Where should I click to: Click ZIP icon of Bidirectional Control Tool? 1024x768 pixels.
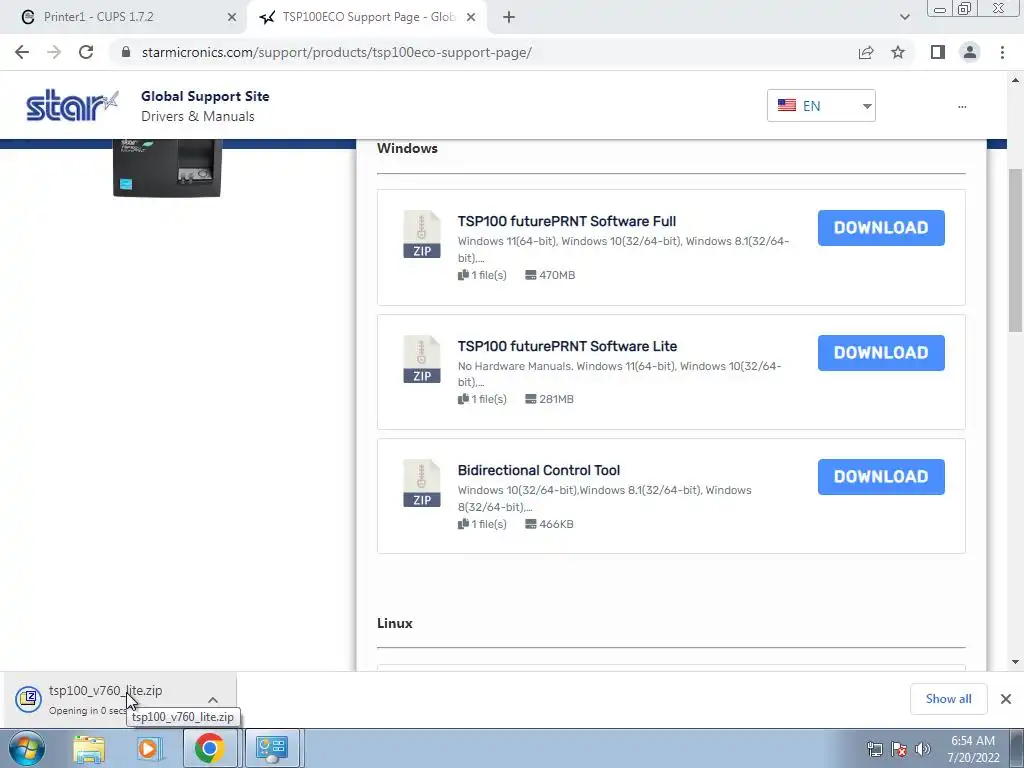422,483
